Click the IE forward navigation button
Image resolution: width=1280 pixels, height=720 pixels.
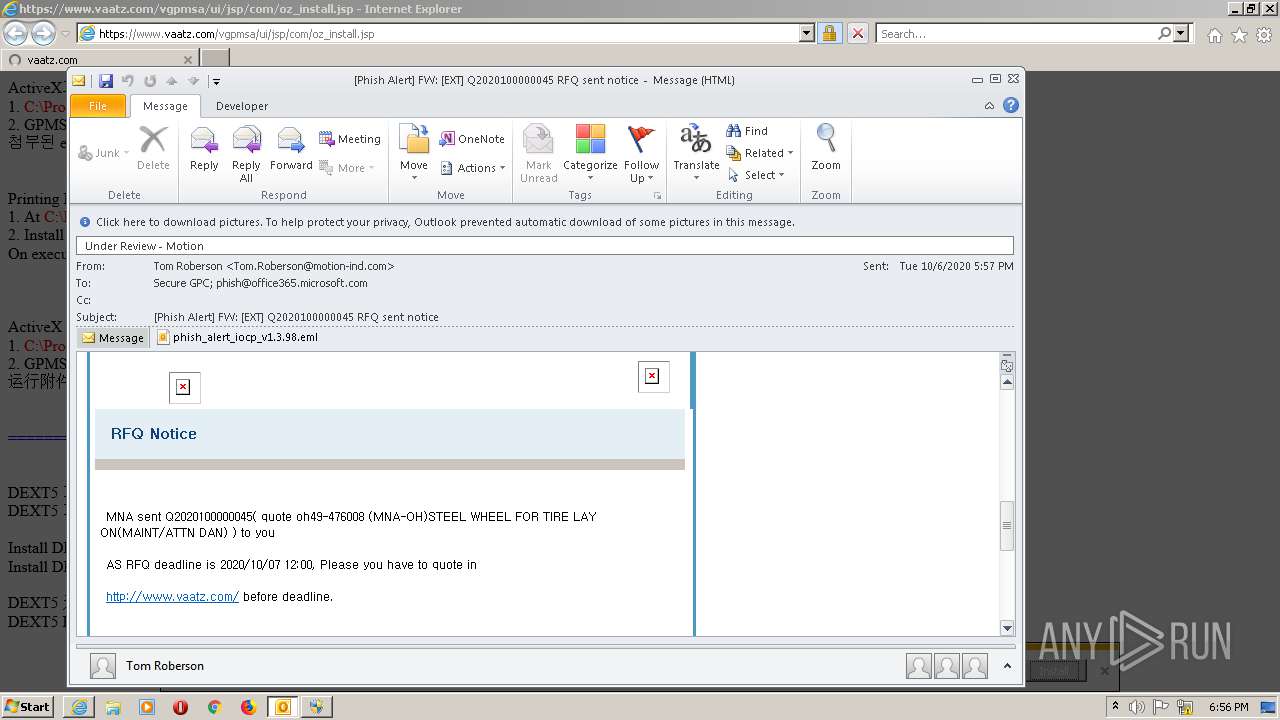point(43,34)
